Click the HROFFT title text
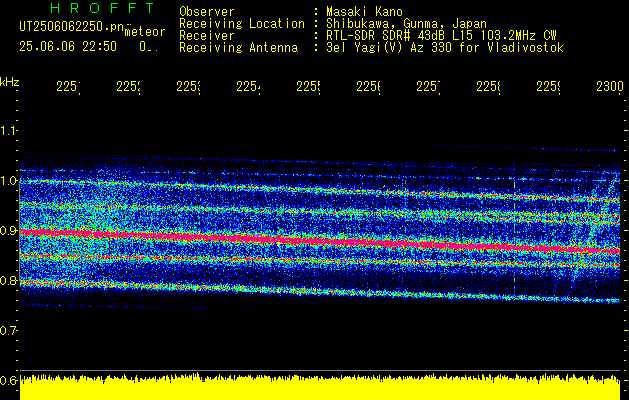 [x=102, y=8]
